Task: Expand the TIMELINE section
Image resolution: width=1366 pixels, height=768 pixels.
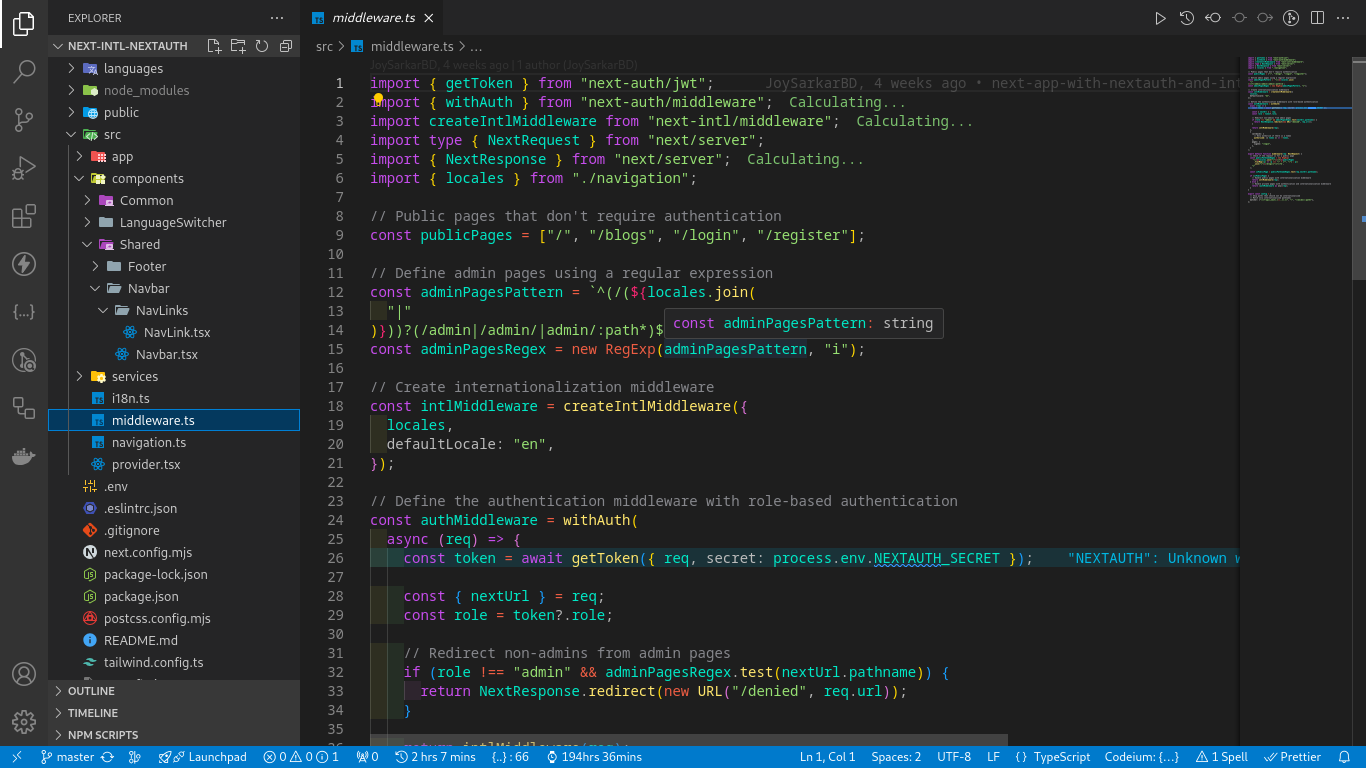Action: (x=174, y=713)
